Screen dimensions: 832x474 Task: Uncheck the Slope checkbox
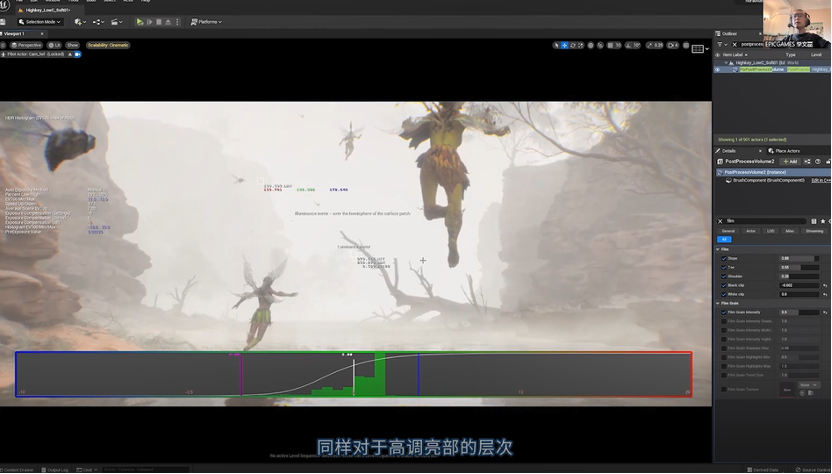tap(724, 258)
